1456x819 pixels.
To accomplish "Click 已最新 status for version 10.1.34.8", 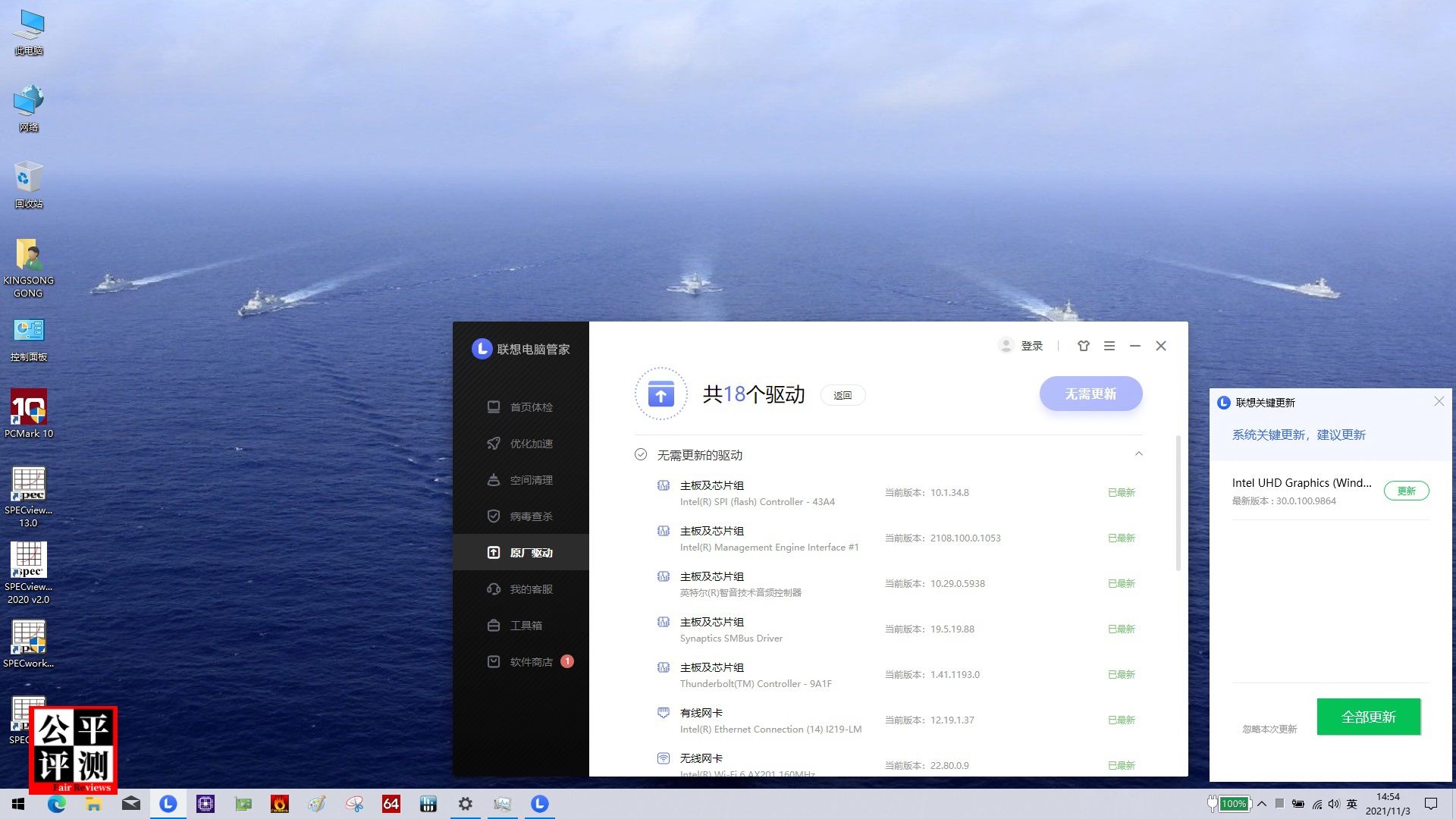I will pos(1122,493).
